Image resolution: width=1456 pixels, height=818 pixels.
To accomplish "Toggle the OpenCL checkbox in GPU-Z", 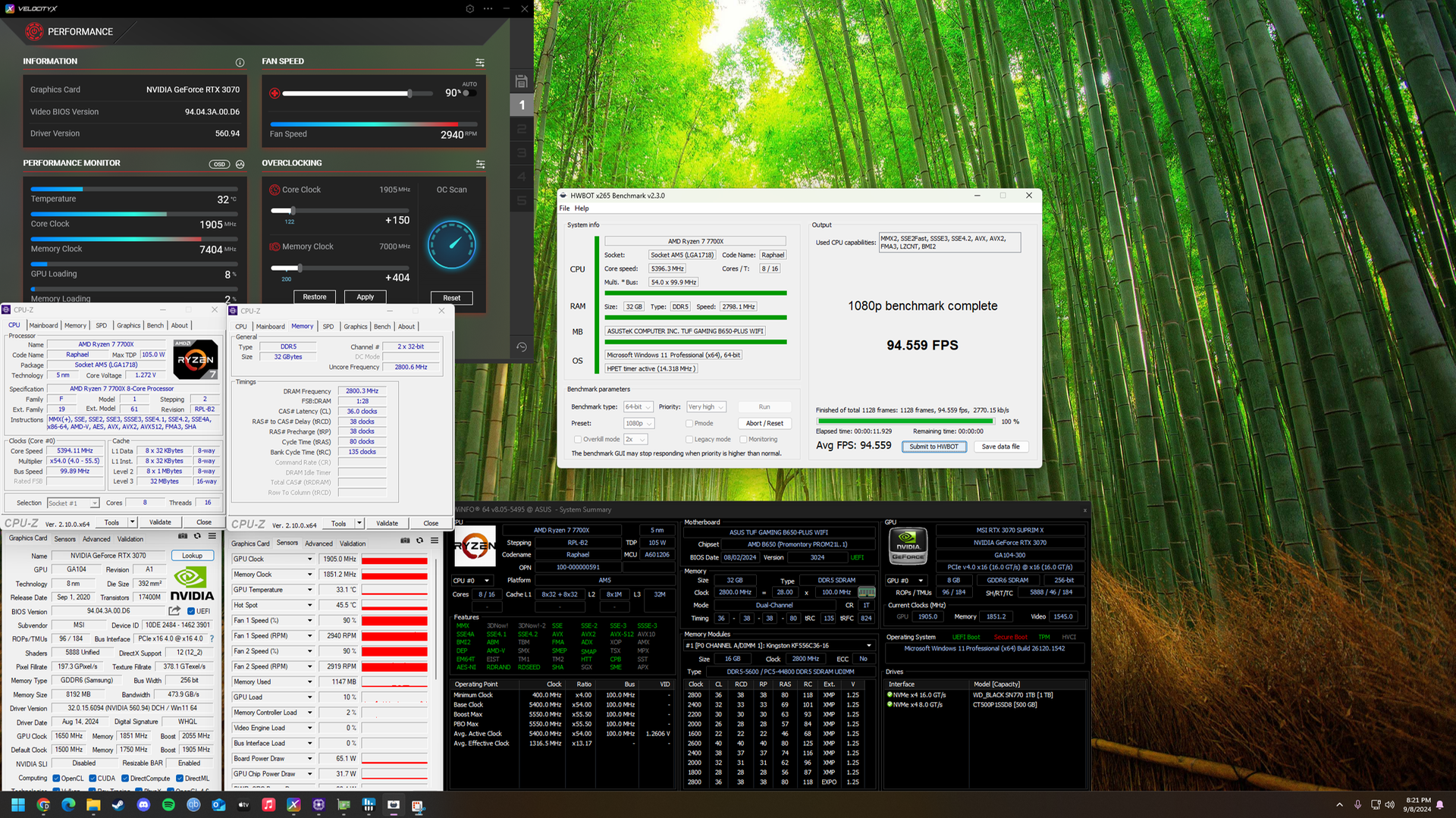I will [56, 779].
